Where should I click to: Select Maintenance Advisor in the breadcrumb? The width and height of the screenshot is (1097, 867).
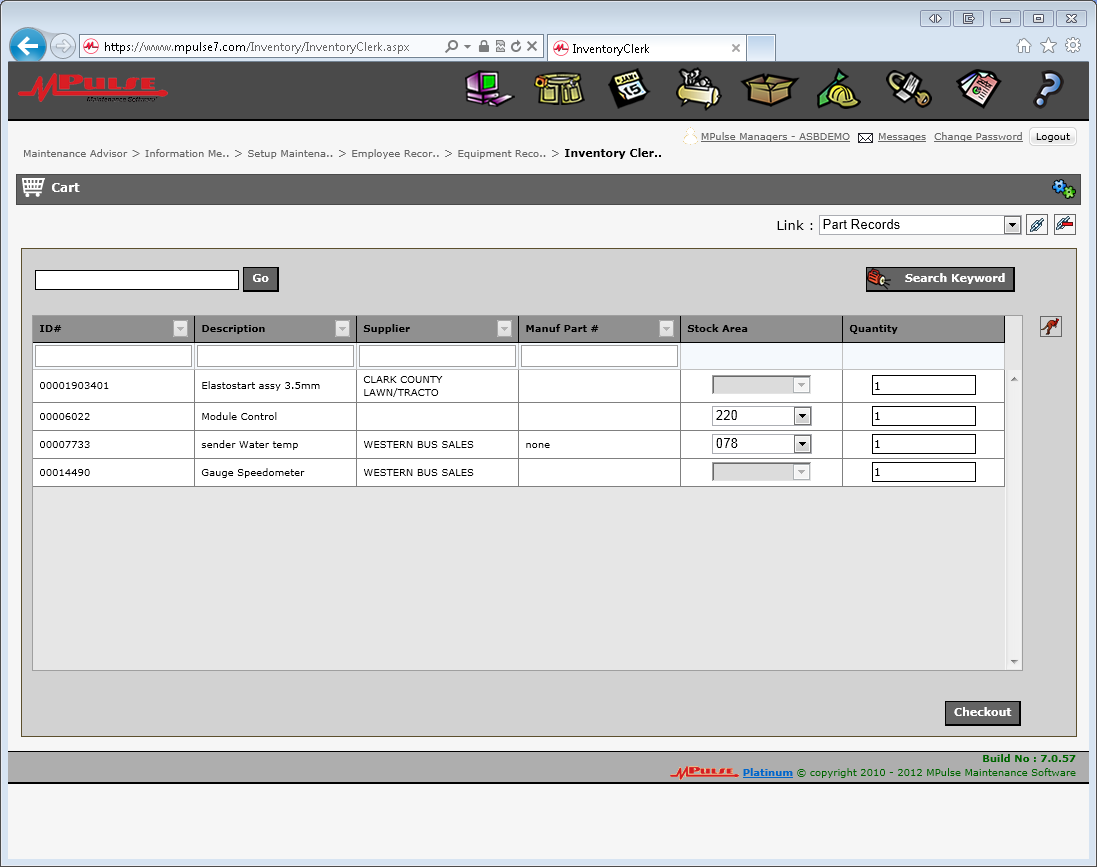pos(75,153)
